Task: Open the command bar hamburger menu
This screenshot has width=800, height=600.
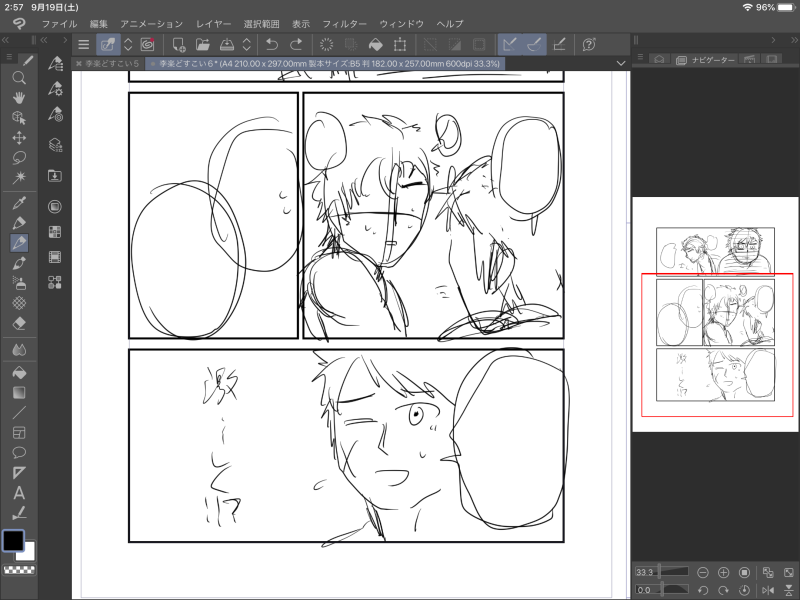Action: [84, 45]
